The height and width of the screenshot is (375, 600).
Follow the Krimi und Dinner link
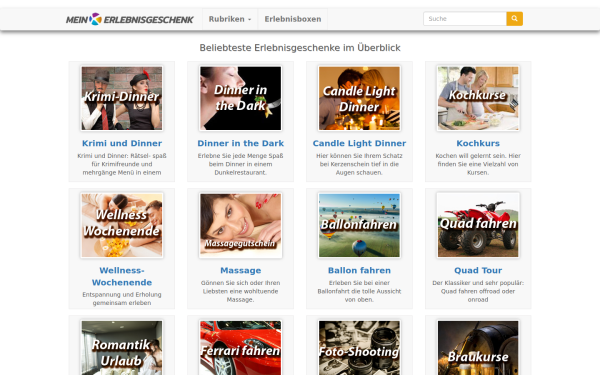tap(122, 143)
